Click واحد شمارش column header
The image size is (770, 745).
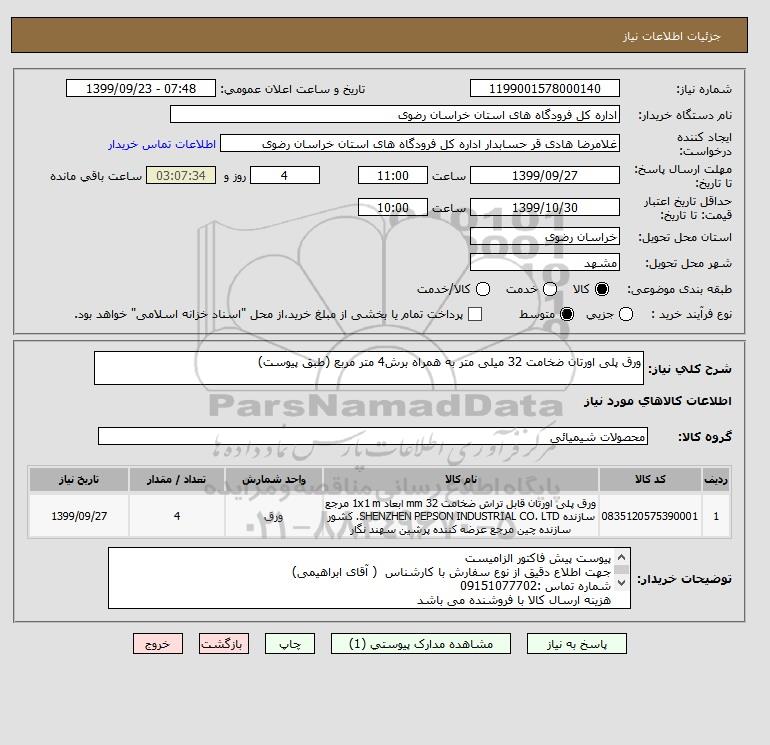click(x=274, y=479)
